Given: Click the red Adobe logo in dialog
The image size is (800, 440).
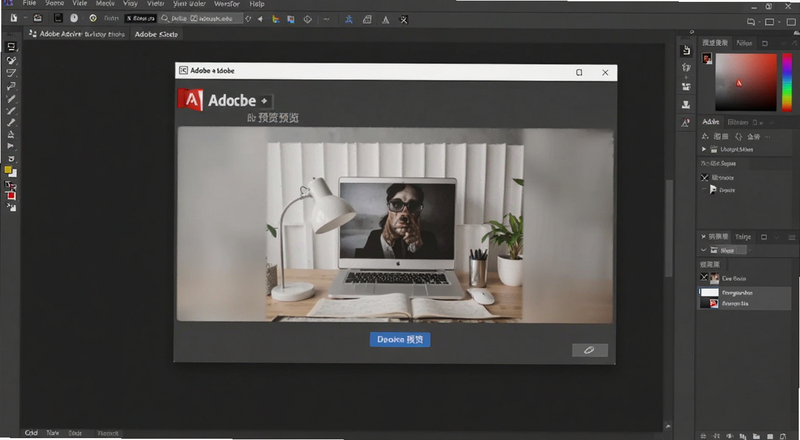Looking at the screenshot, I should tap(190, 100).
